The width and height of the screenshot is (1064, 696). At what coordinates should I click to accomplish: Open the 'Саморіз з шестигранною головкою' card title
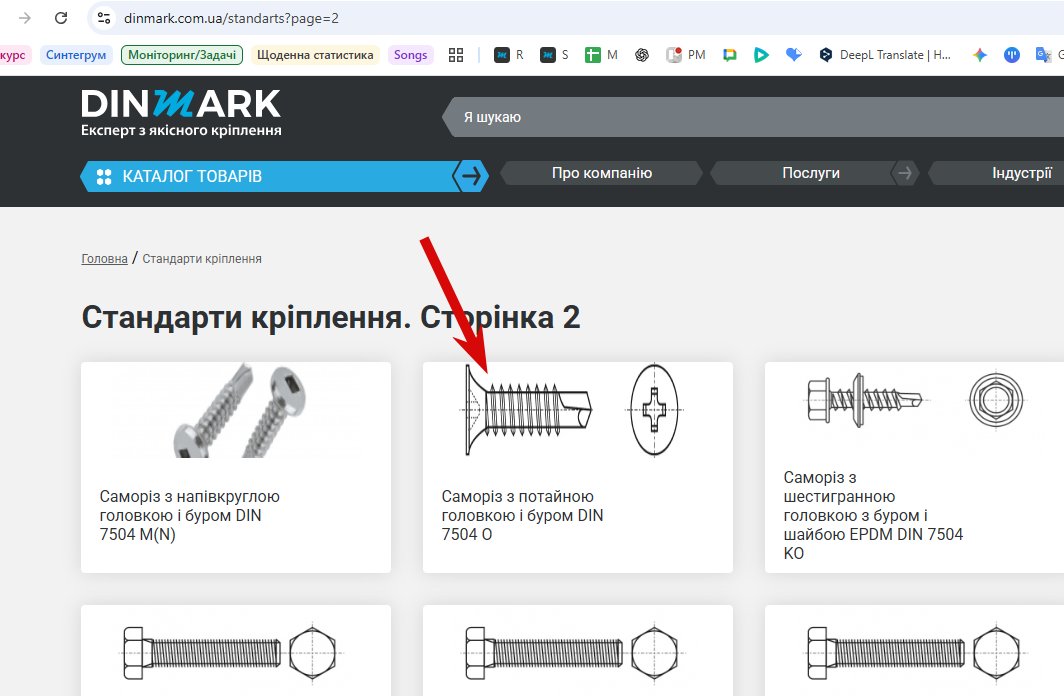[x=873, y=516]
